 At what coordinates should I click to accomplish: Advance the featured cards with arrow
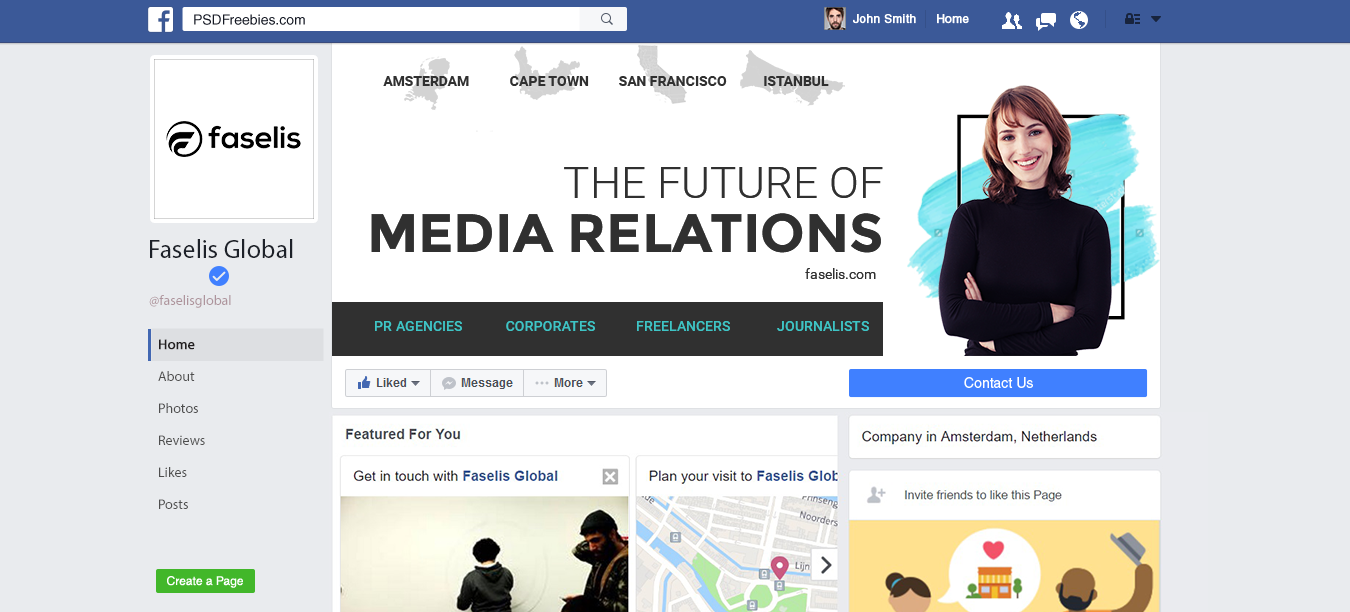(825, 565)
